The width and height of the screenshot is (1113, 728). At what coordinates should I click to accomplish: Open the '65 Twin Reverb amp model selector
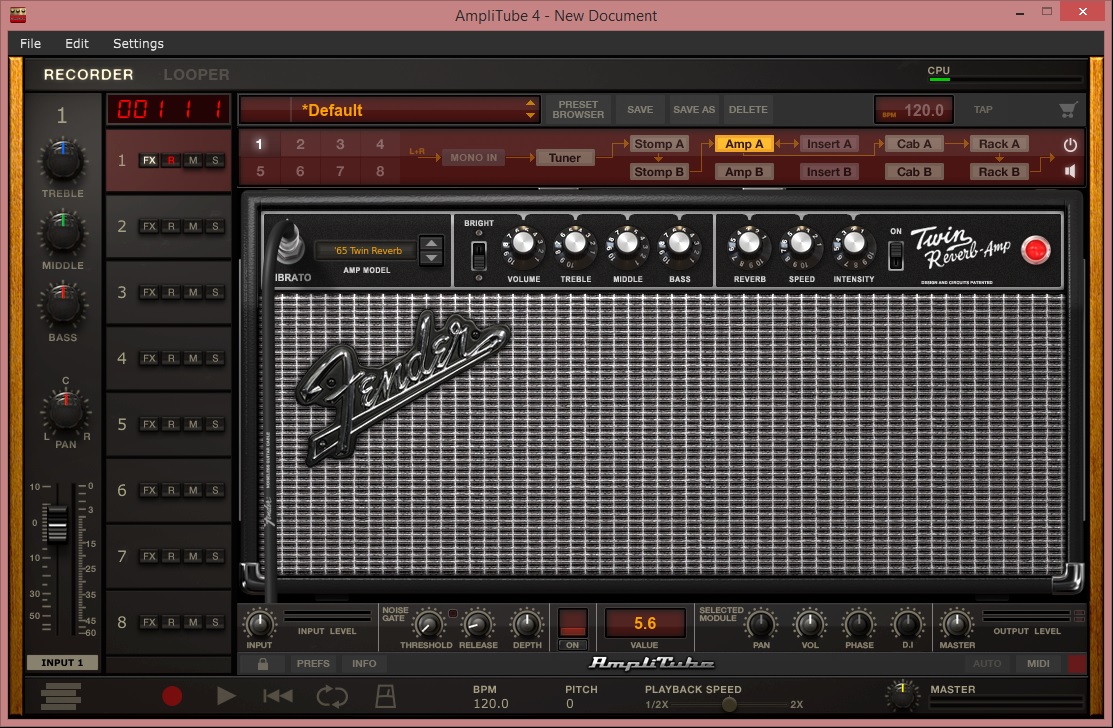pos(368,250)
